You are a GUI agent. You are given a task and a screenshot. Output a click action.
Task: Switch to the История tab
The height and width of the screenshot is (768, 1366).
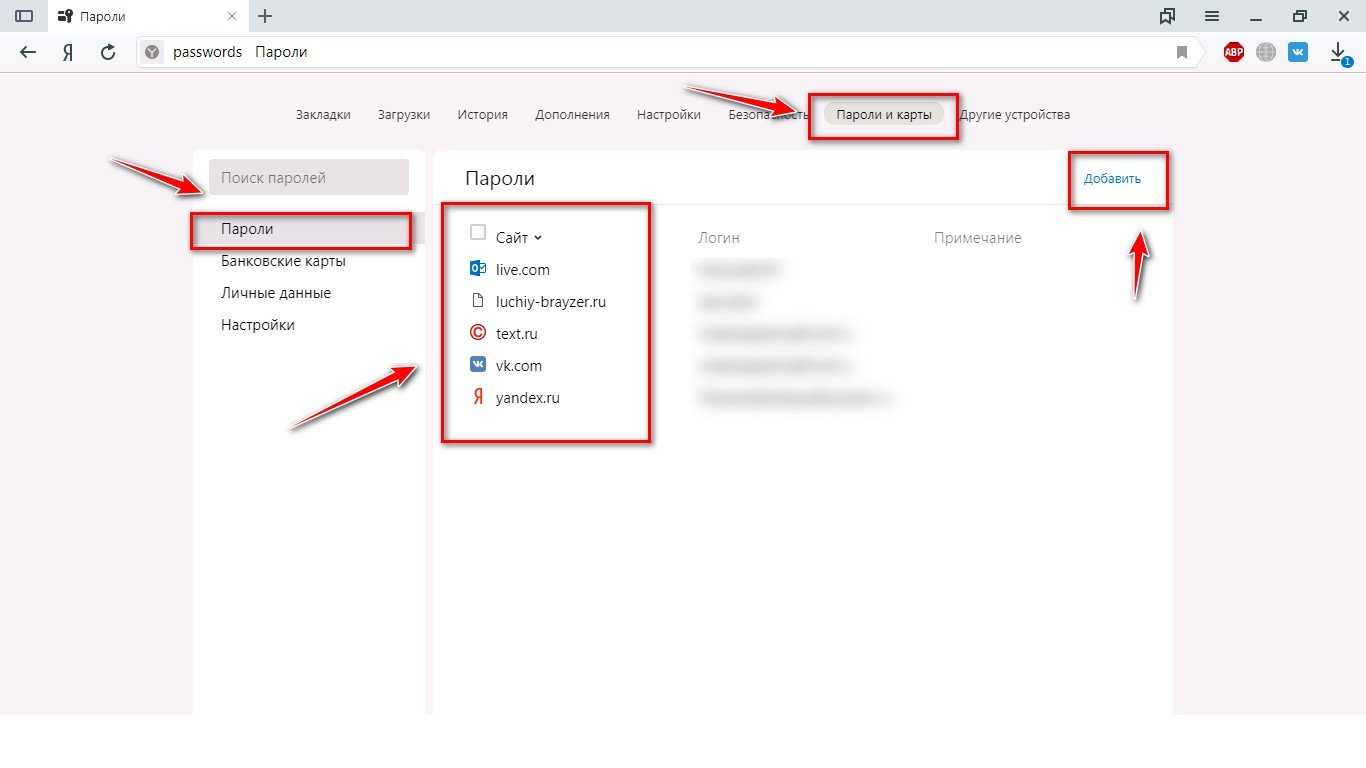pyautogui.click(x=483, y=114)
